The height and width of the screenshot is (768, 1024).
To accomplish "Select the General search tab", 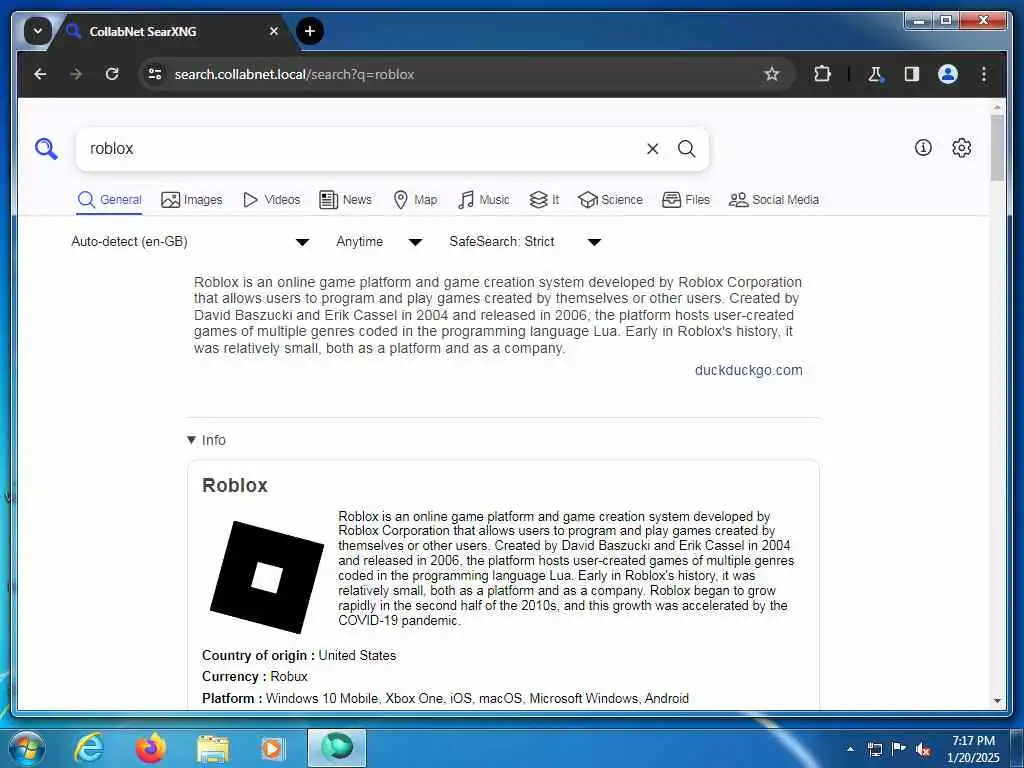I will [109, 200].
